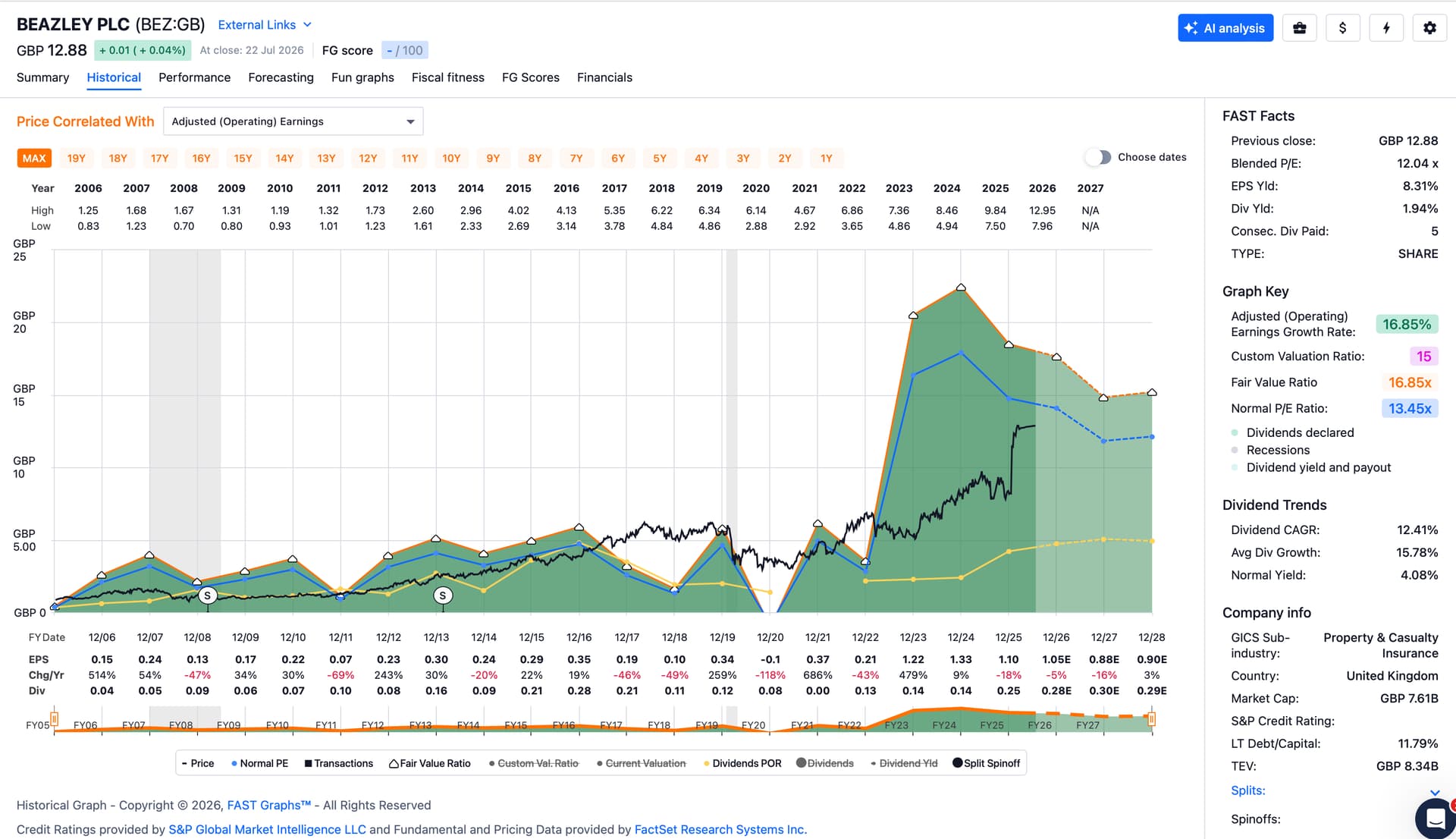Viewport: 1456px width, 839px height.
Task: Click the FY24 segment in range navigator
Action: [944, 725]
